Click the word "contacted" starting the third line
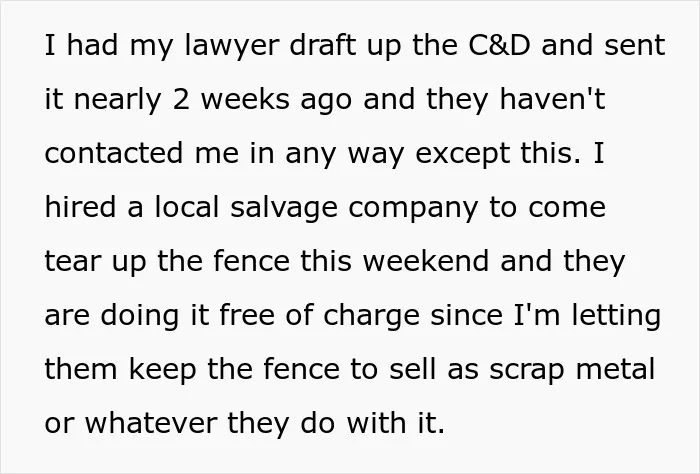The height and width of the screenshot is (474, 700). click(x=114, y=153)
